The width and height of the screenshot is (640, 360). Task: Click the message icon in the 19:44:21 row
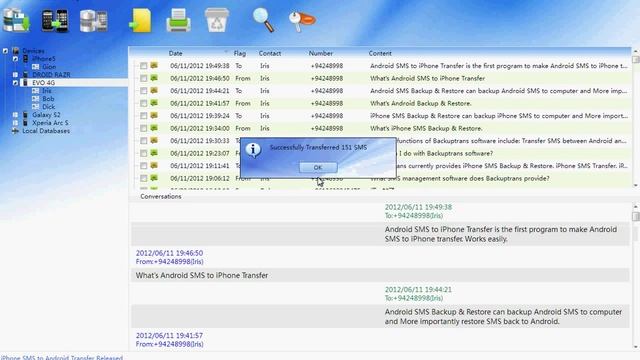click(x=154, y=90)
